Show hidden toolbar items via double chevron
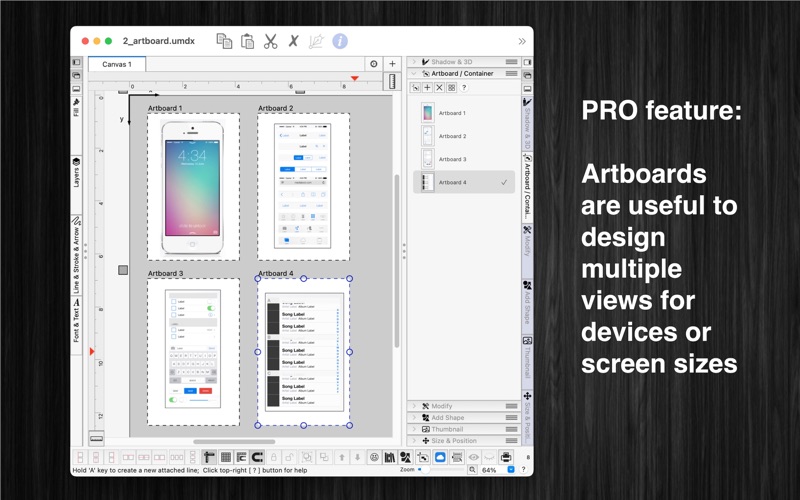The image size is (800, 500). pos(522,41)
